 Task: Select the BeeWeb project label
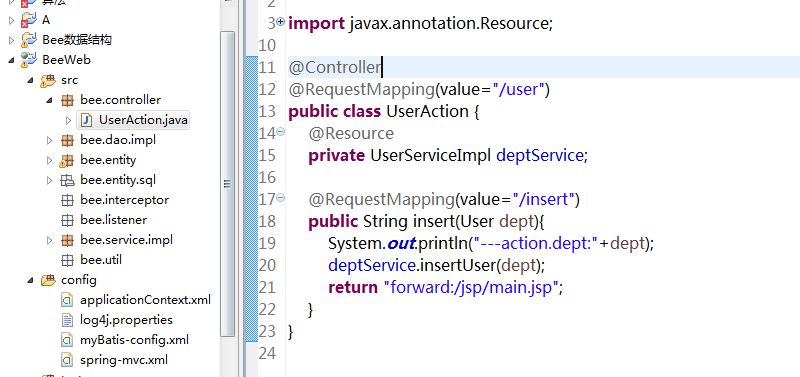[67, 60]
